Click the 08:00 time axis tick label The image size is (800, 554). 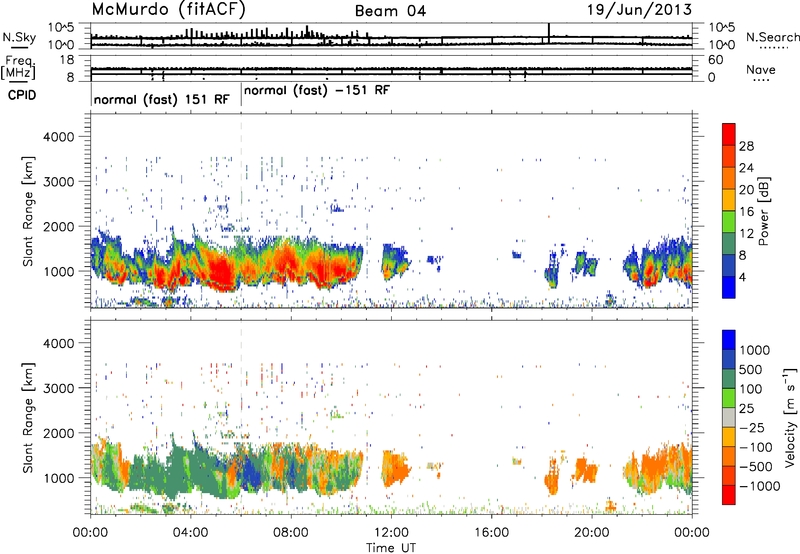pos(290,533)
